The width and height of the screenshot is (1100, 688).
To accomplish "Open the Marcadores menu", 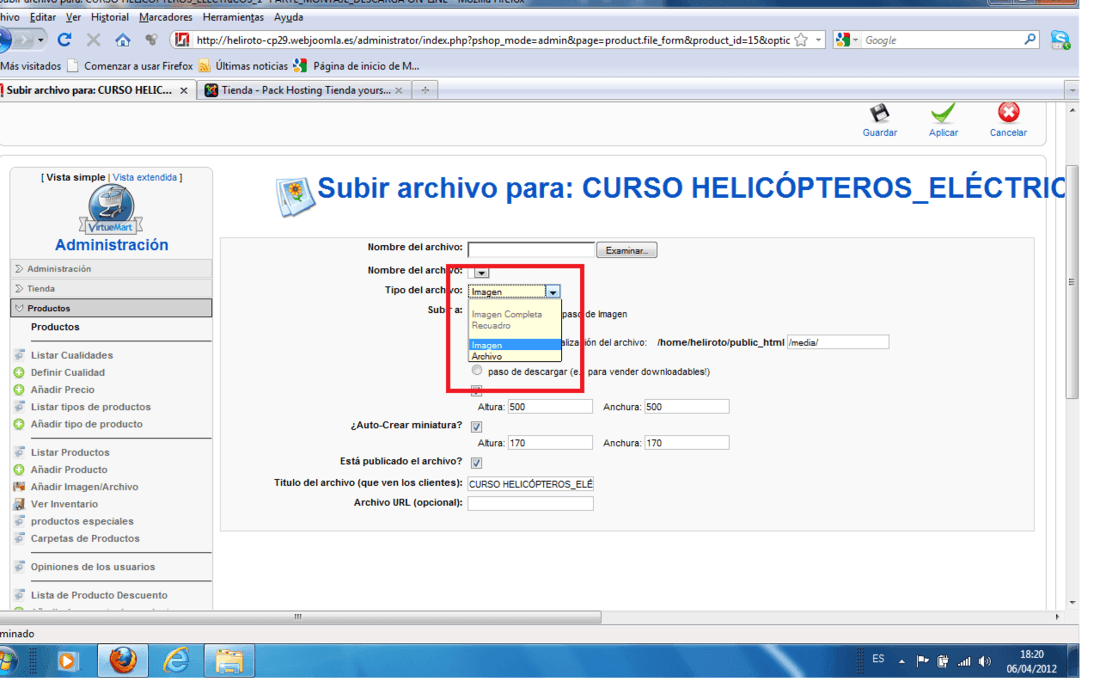I will point(166,17).
